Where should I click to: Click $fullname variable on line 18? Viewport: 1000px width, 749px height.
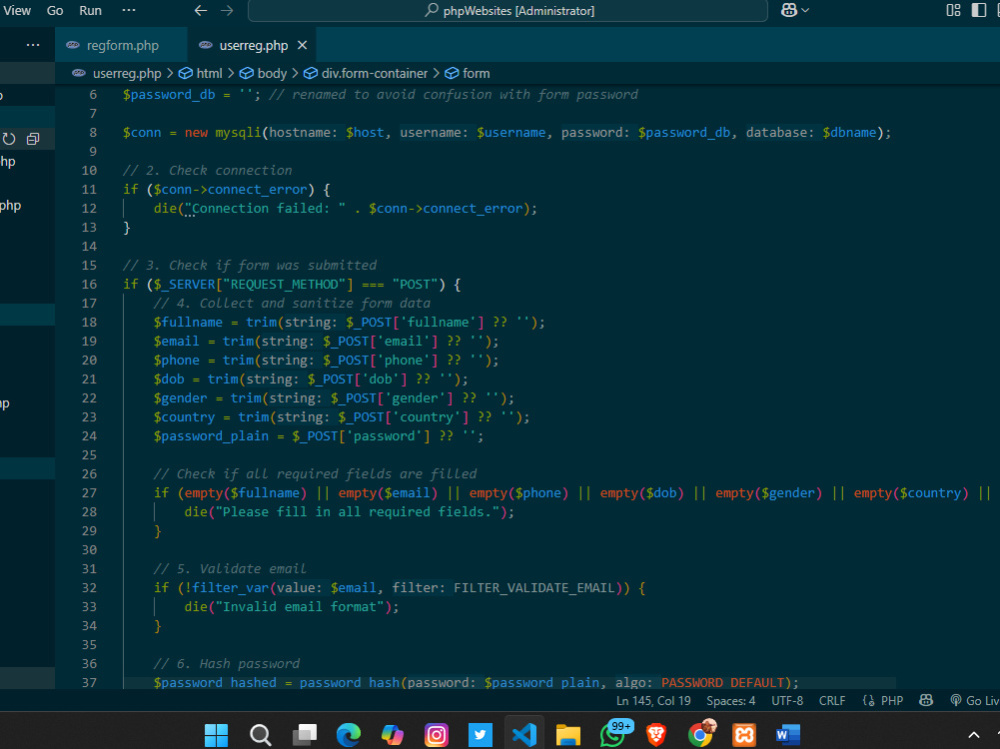188,322
